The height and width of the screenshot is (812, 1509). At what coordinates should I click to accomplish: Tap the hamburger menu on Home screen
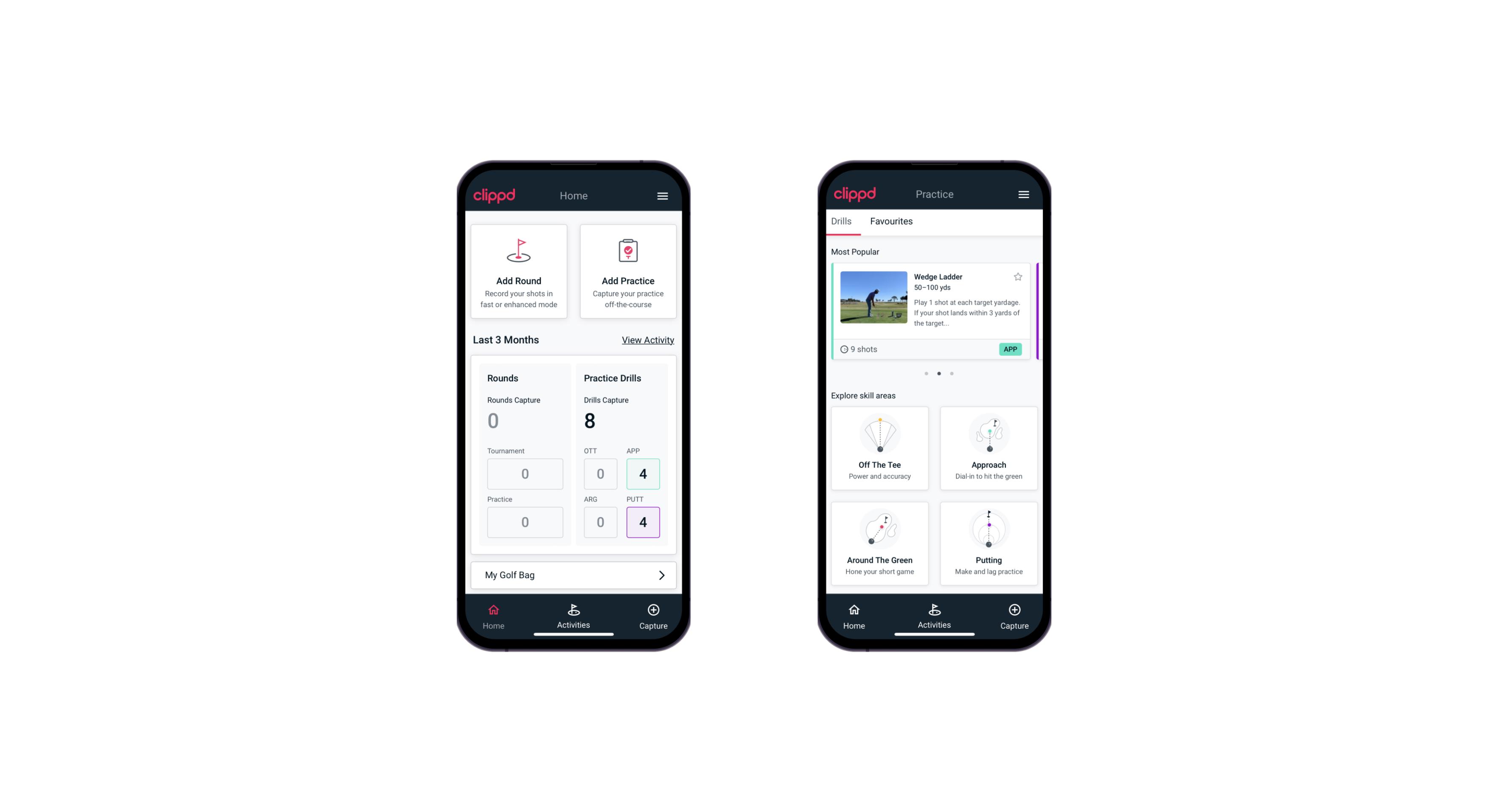click(x=663, y=196)
